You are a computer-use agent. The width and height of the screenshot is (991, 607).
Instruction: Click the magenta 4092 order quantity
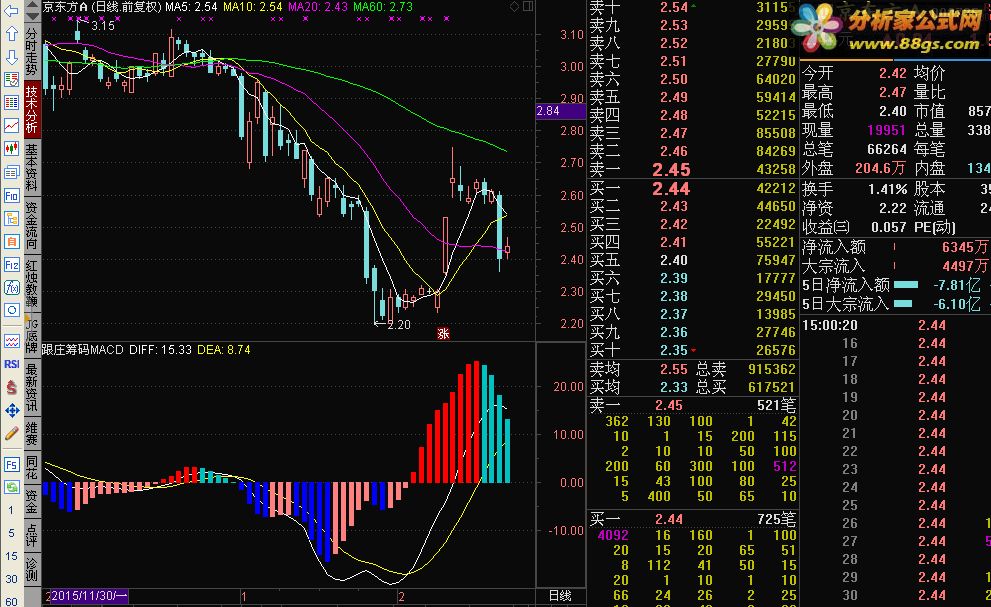(x=613, y=535)
